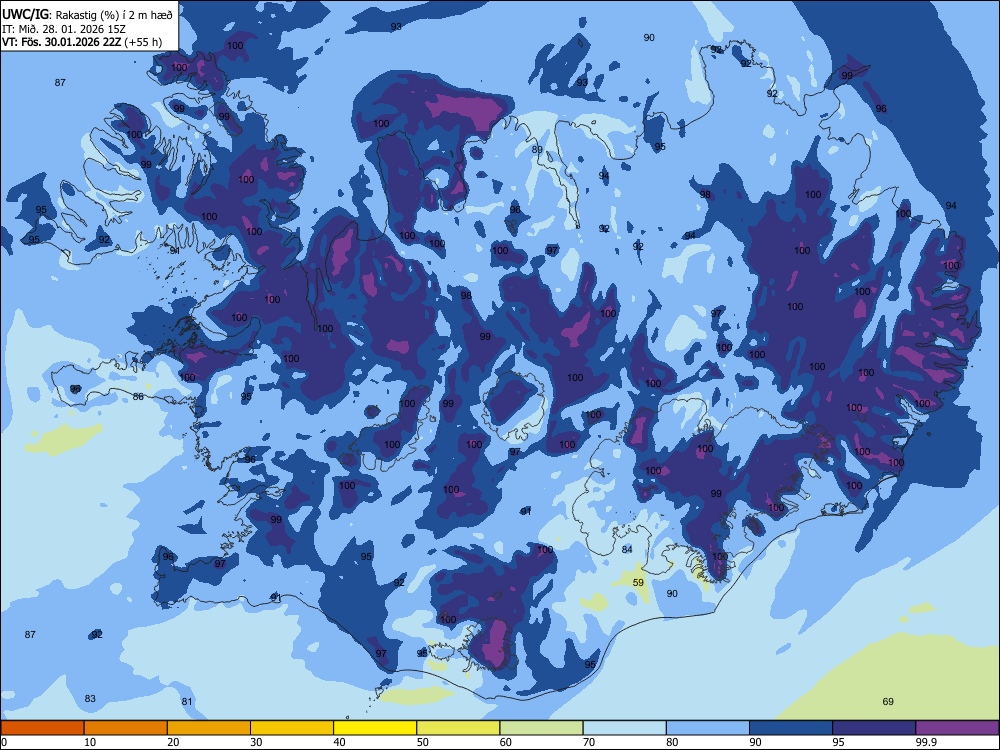Click the pale blue 70–80 legend swatch
The image size is (1000, 750).
624,728
